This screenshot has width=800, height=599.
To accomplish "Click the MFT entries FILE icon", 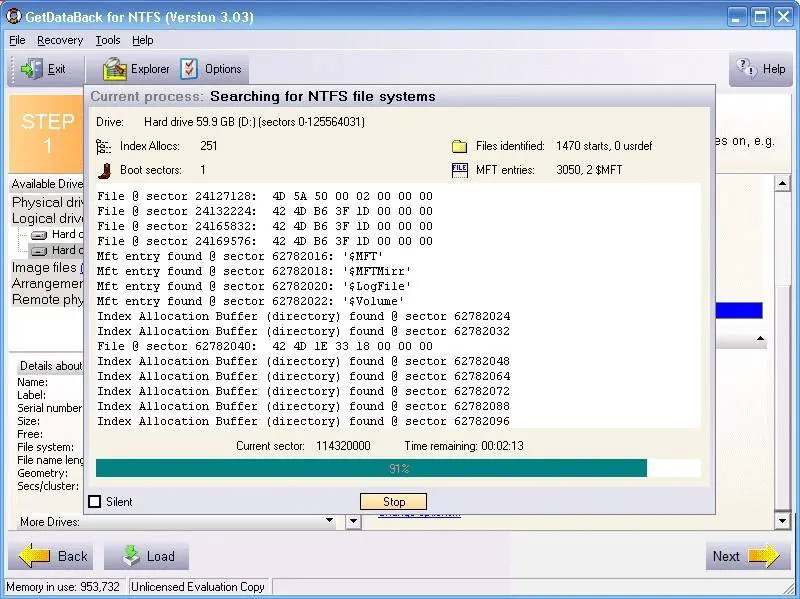I will [460, 170].
